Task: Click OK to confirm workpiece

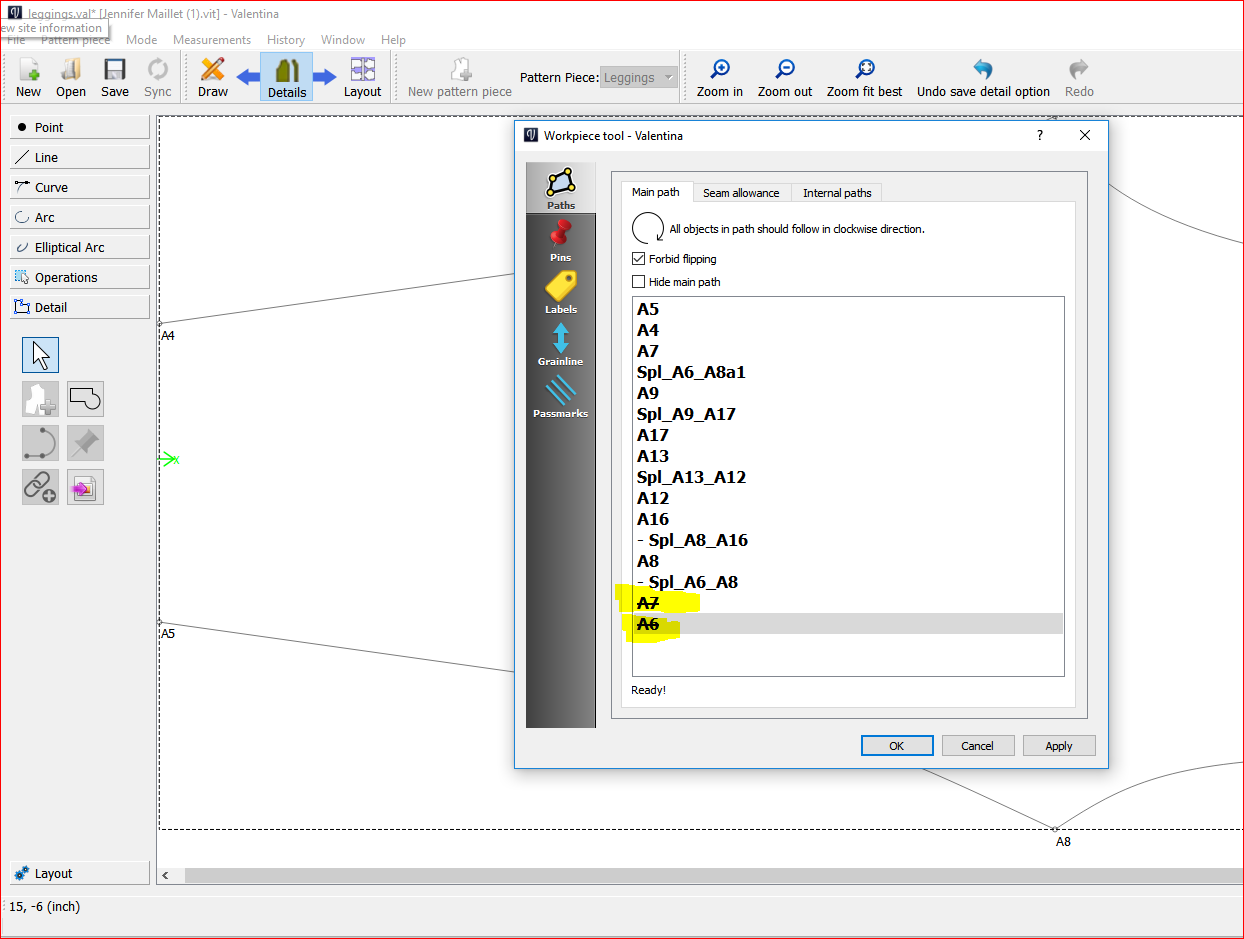Action: click(896, 746)
